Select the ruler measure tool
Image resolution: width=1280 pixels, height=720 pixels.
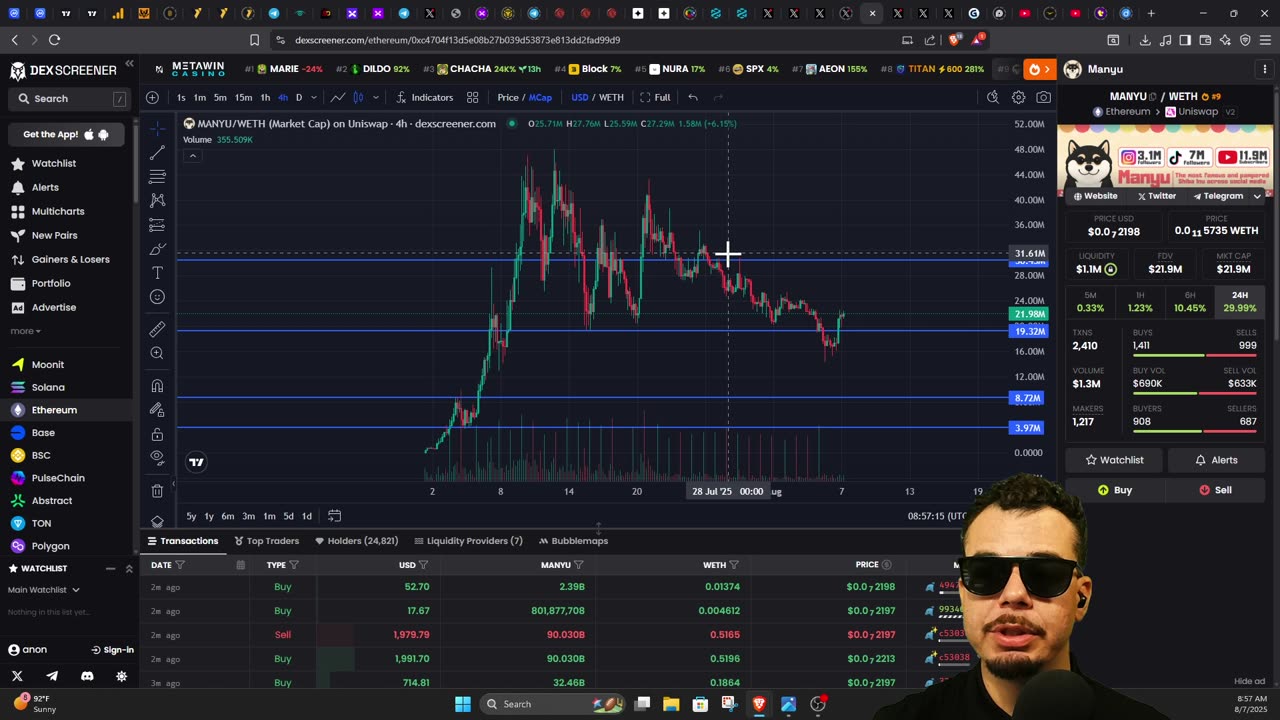click(157, 329)
